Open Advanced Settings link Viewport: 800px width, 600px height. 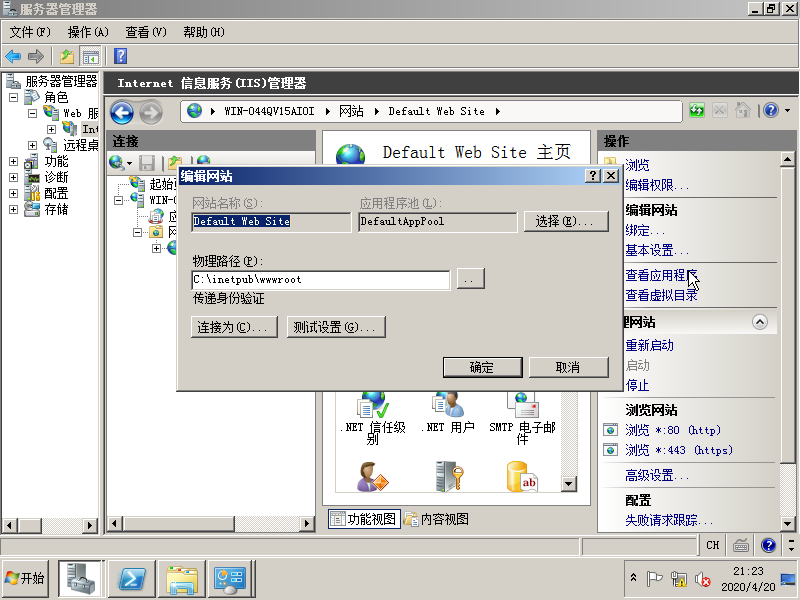point(657,476)
